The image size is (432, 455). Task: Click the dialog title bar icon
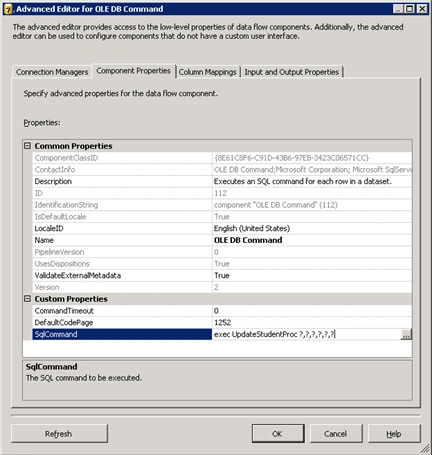click(x=8, y=9)
